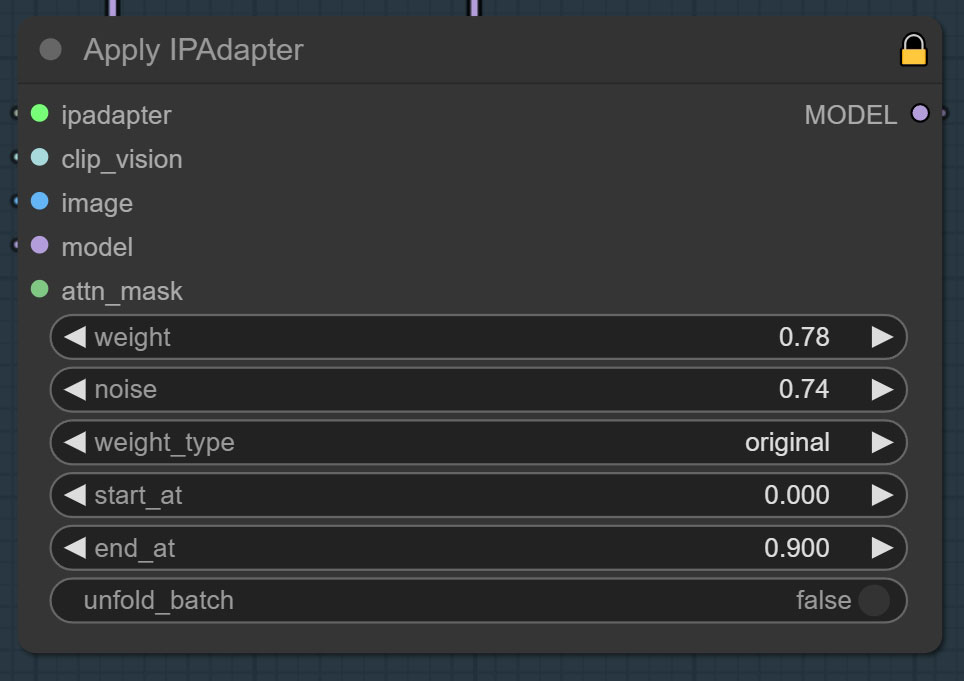The height and width of the screenshot is (681, 964).
Task: Click the left arrow on weight_type
Action: click(x=74, y=442)
